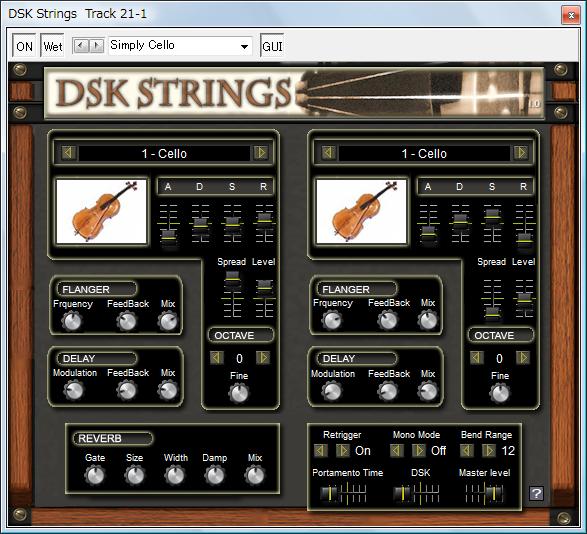Click left layer cello thumbnail image
Viewport: 587px width, 534px height.
click(x=101, y=212)
